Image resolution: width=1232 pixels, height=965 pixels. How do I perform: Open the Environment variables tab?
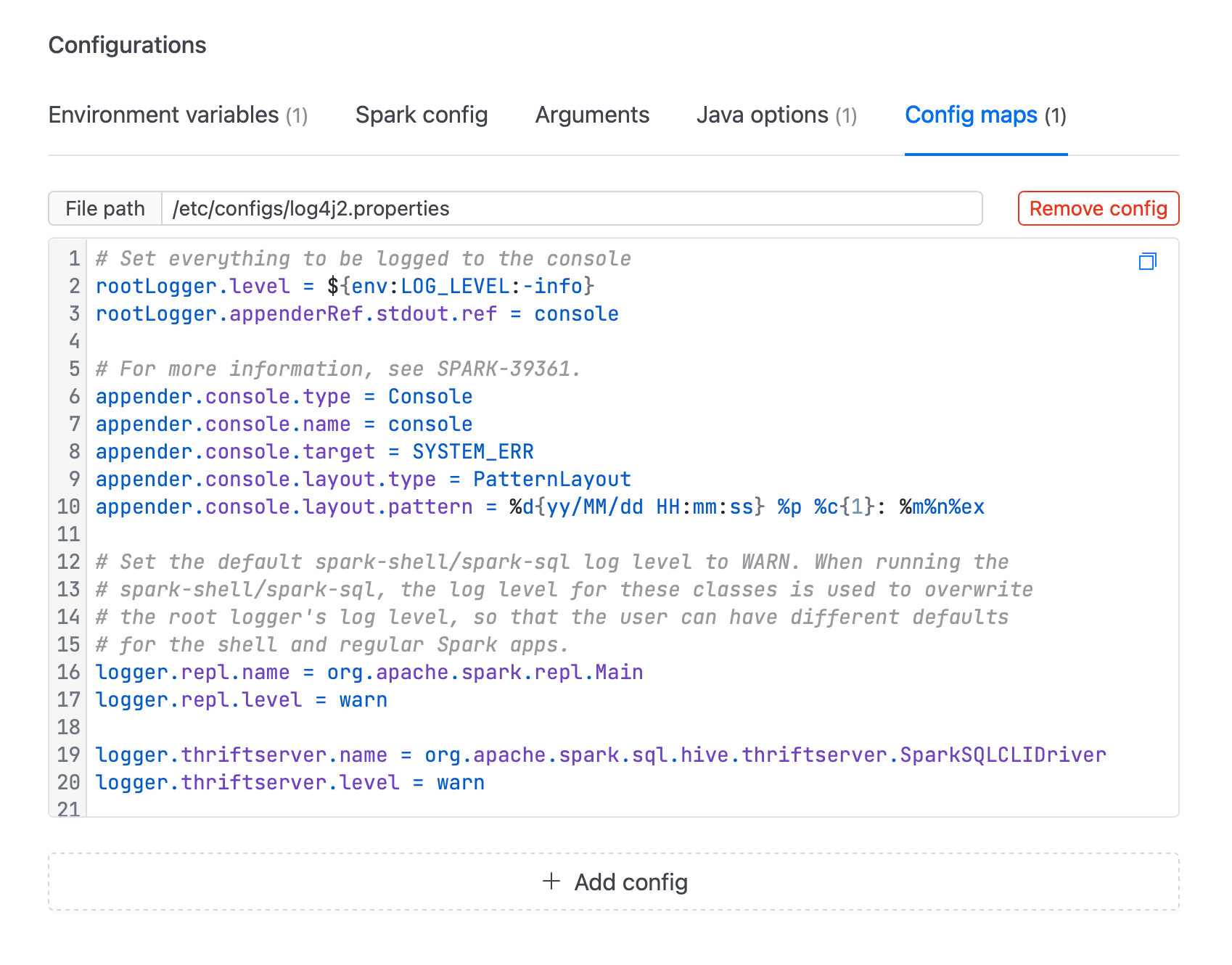pyautogui.click(x=178, y=115)
